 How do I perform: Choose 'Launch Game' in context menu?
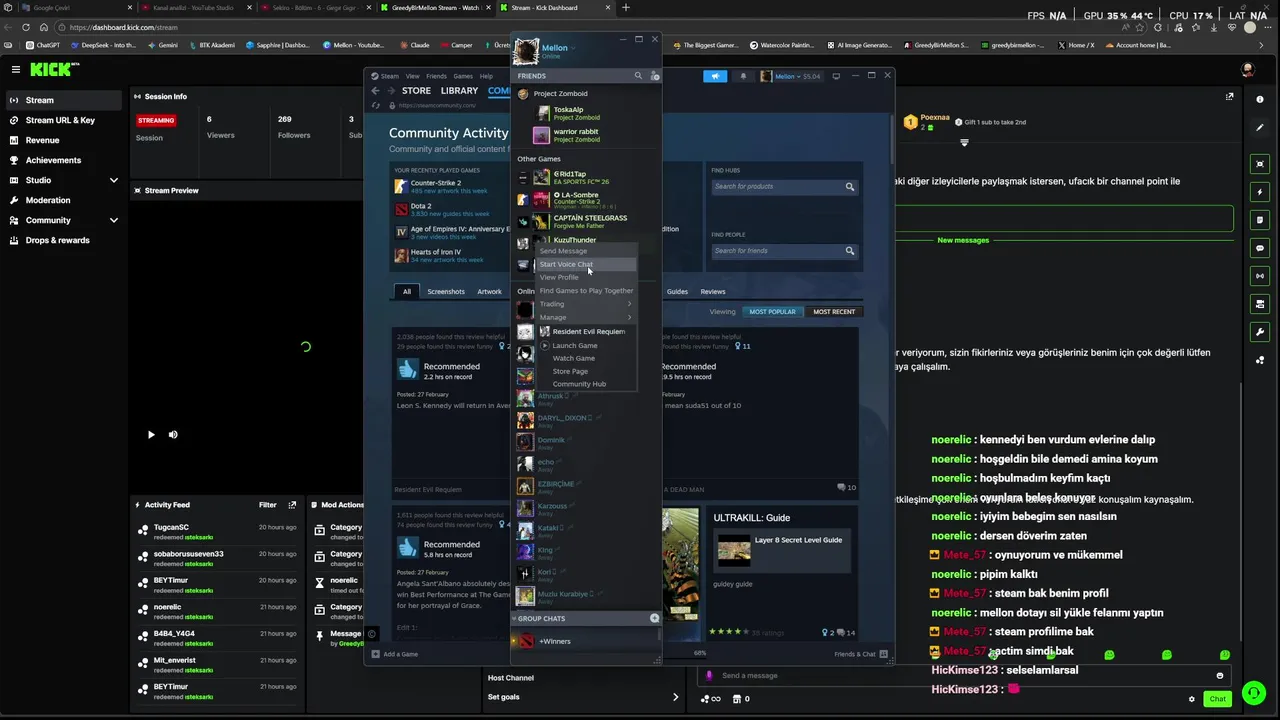[x=575, y=345]
